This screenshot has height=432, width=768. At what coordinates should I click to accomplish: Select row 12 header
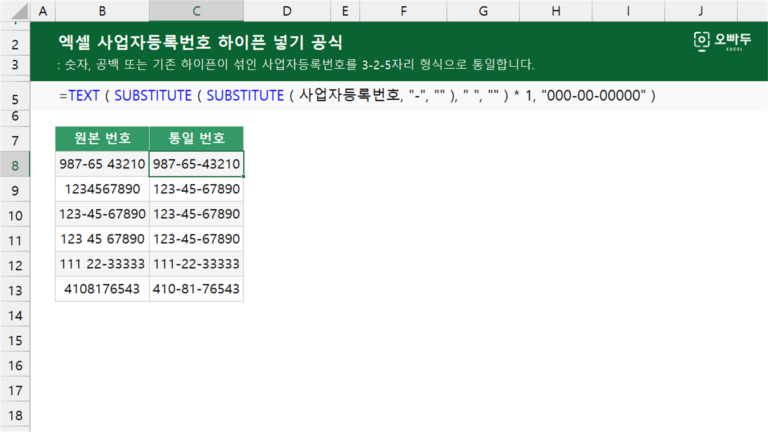point(15,265)
